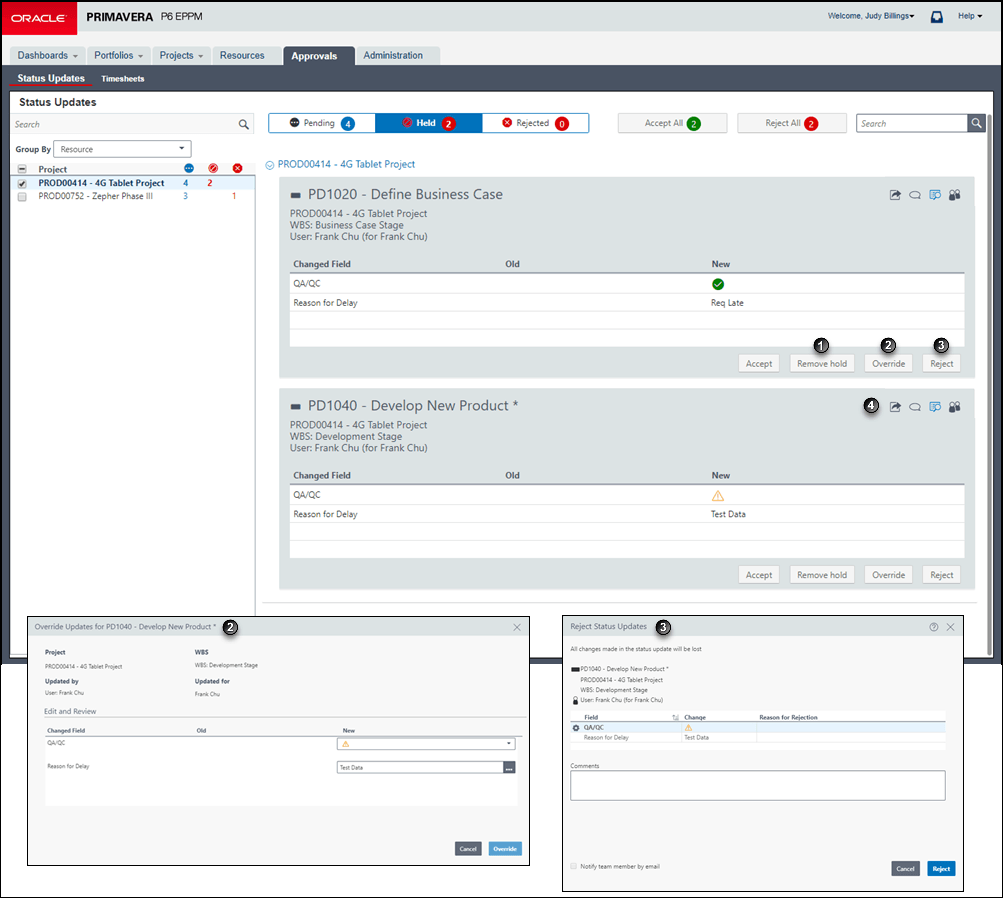Click the Comments text box in Reject dialog

click(x=757, y=785)
